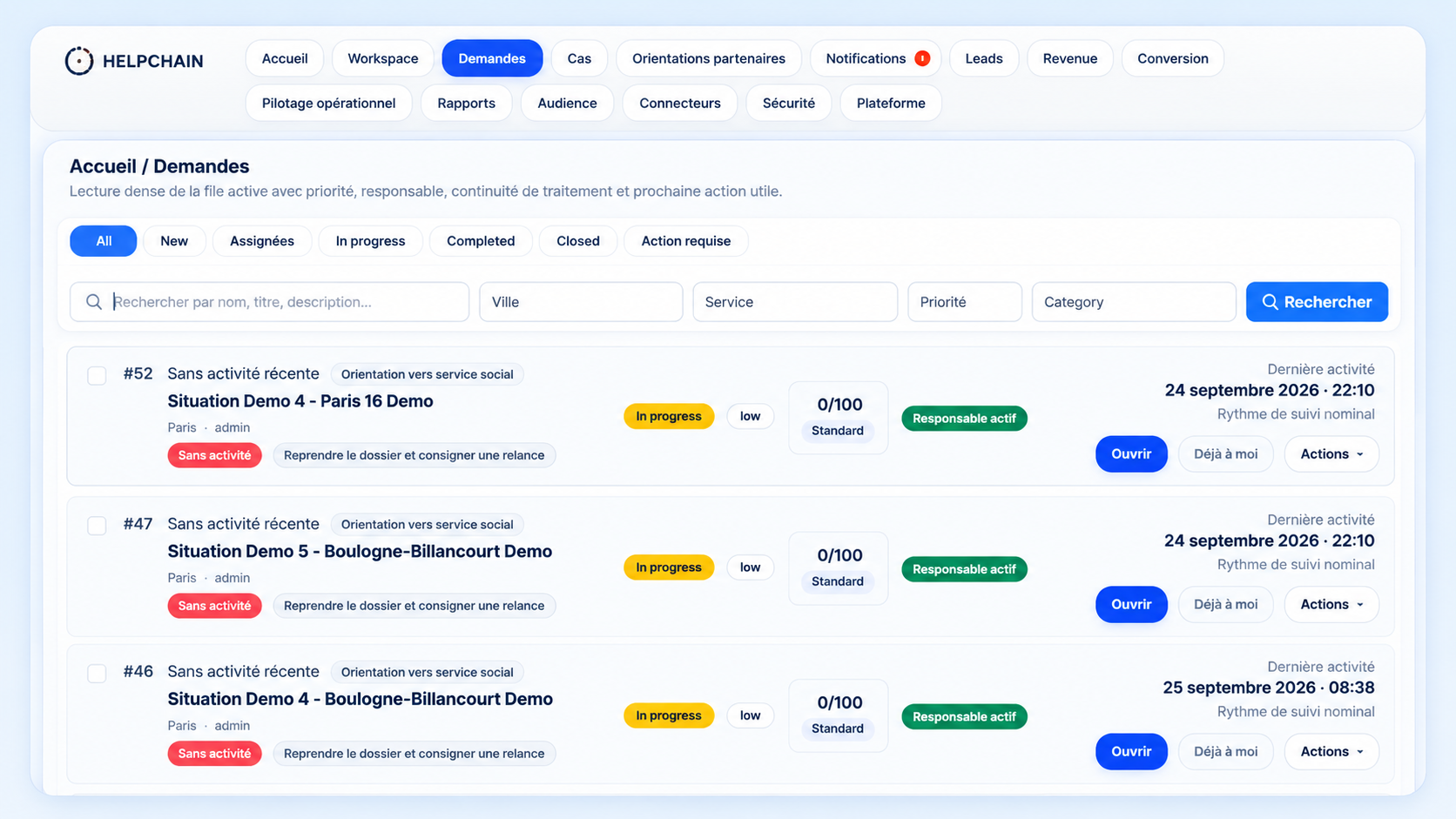Open Situation Demo 4 - Paris 16 Demo
This screenshot has height=819, width=1456.
pos(300,401)
